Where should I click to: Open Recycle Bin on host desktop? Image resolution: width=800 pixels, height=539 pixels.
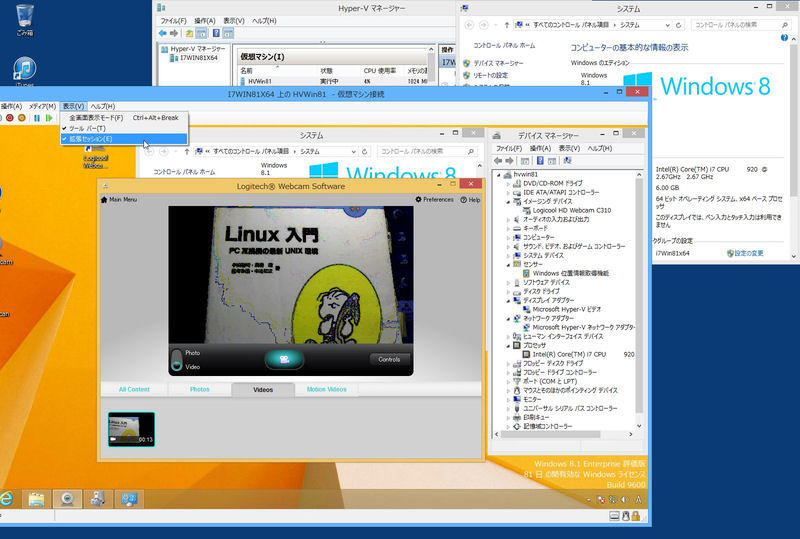click(24, 19)
